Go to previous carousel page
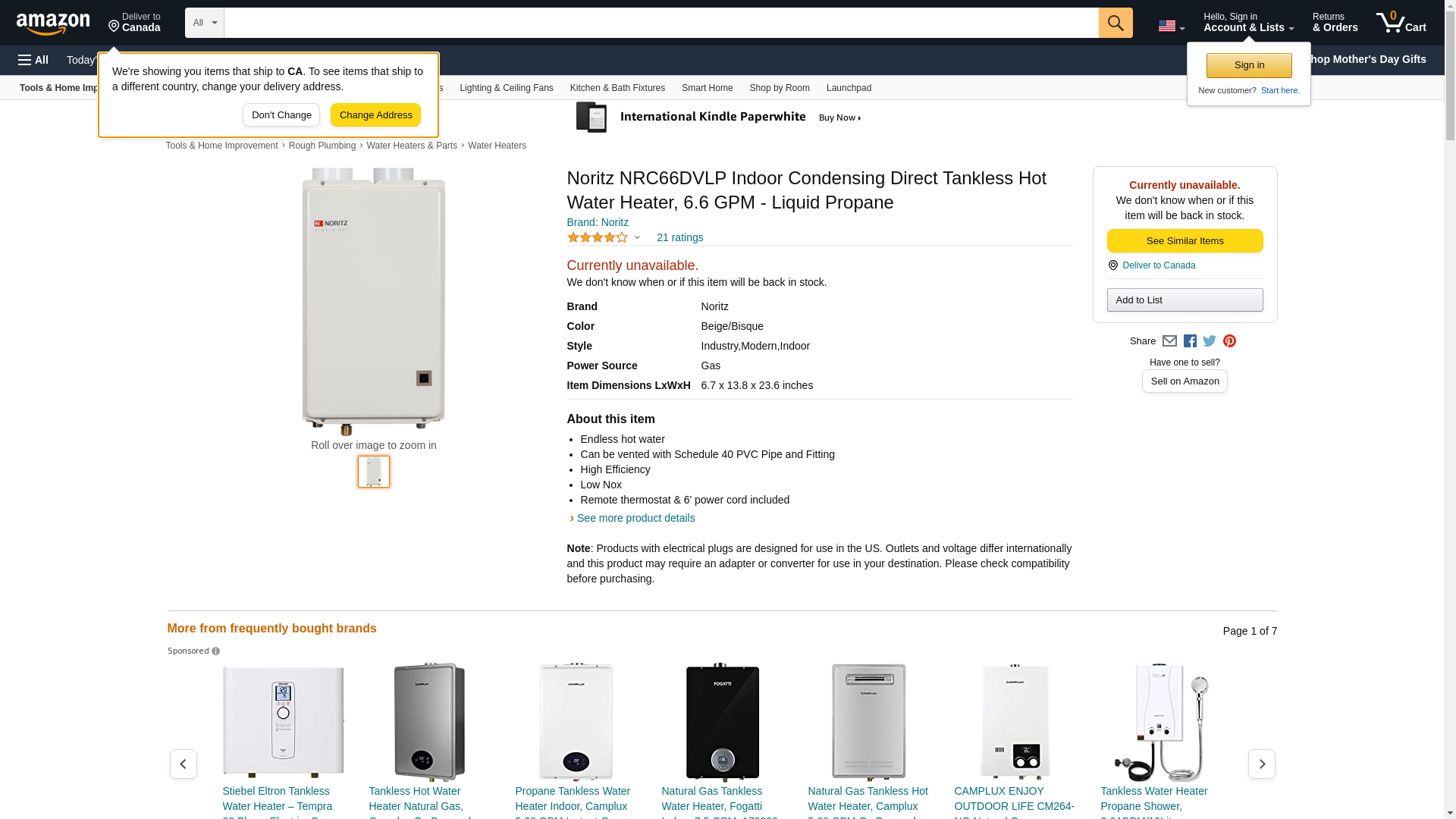The height and width of the screenshot is (819, 1456). point(183,764)
